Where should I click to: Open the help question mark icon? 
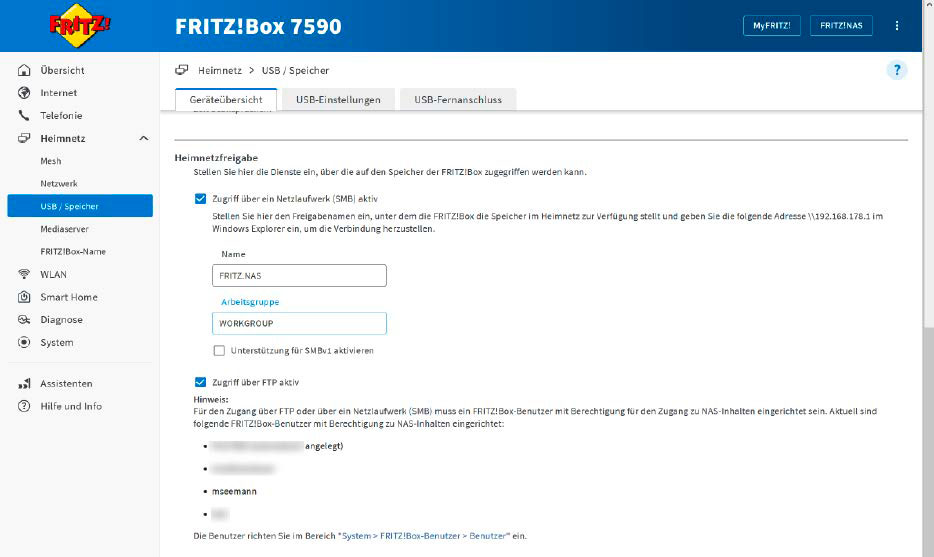[x=896, y=70]
